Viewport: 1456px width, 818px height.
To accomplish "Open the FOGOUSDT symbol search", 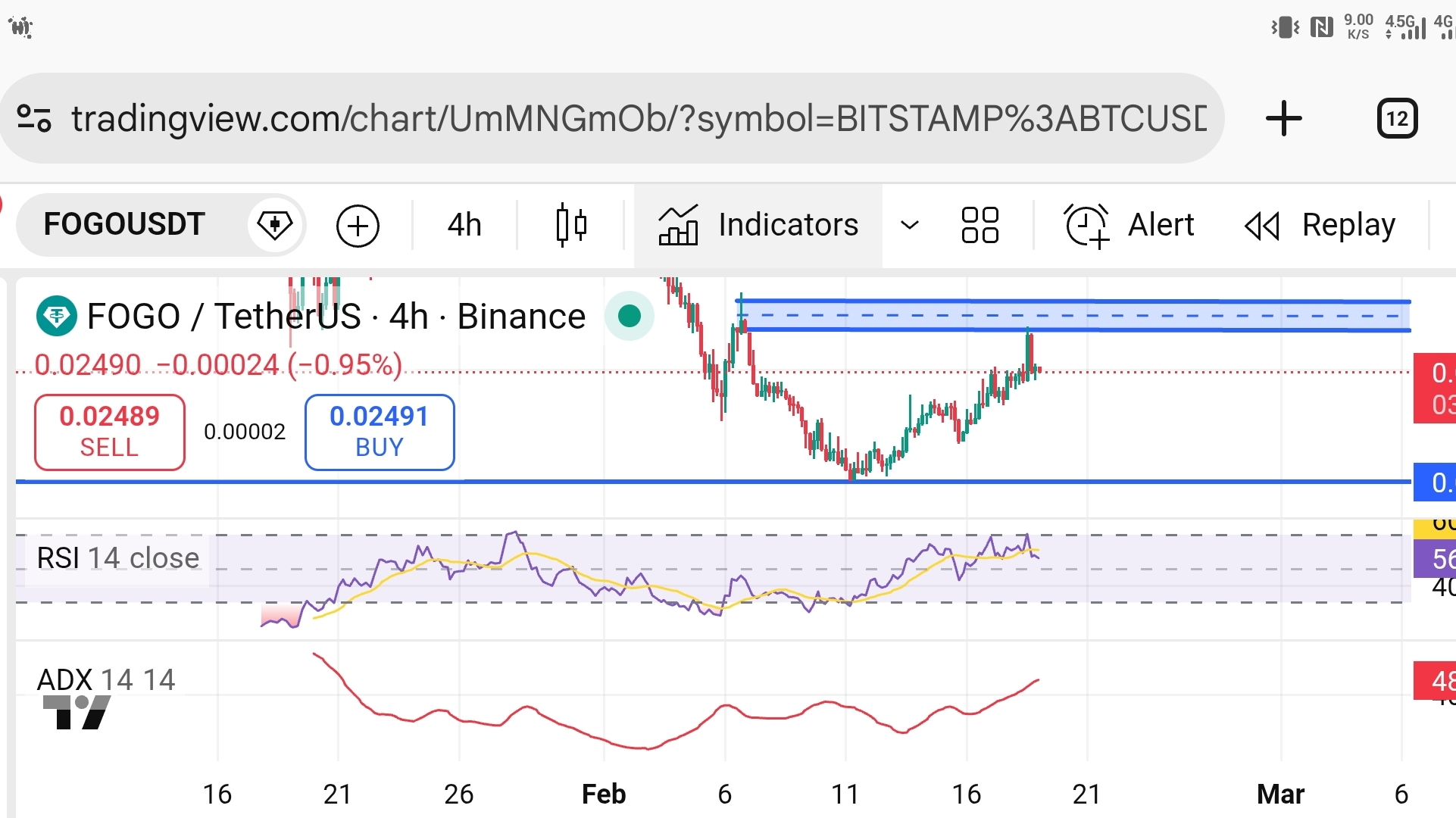I will (x=125, y=224).
